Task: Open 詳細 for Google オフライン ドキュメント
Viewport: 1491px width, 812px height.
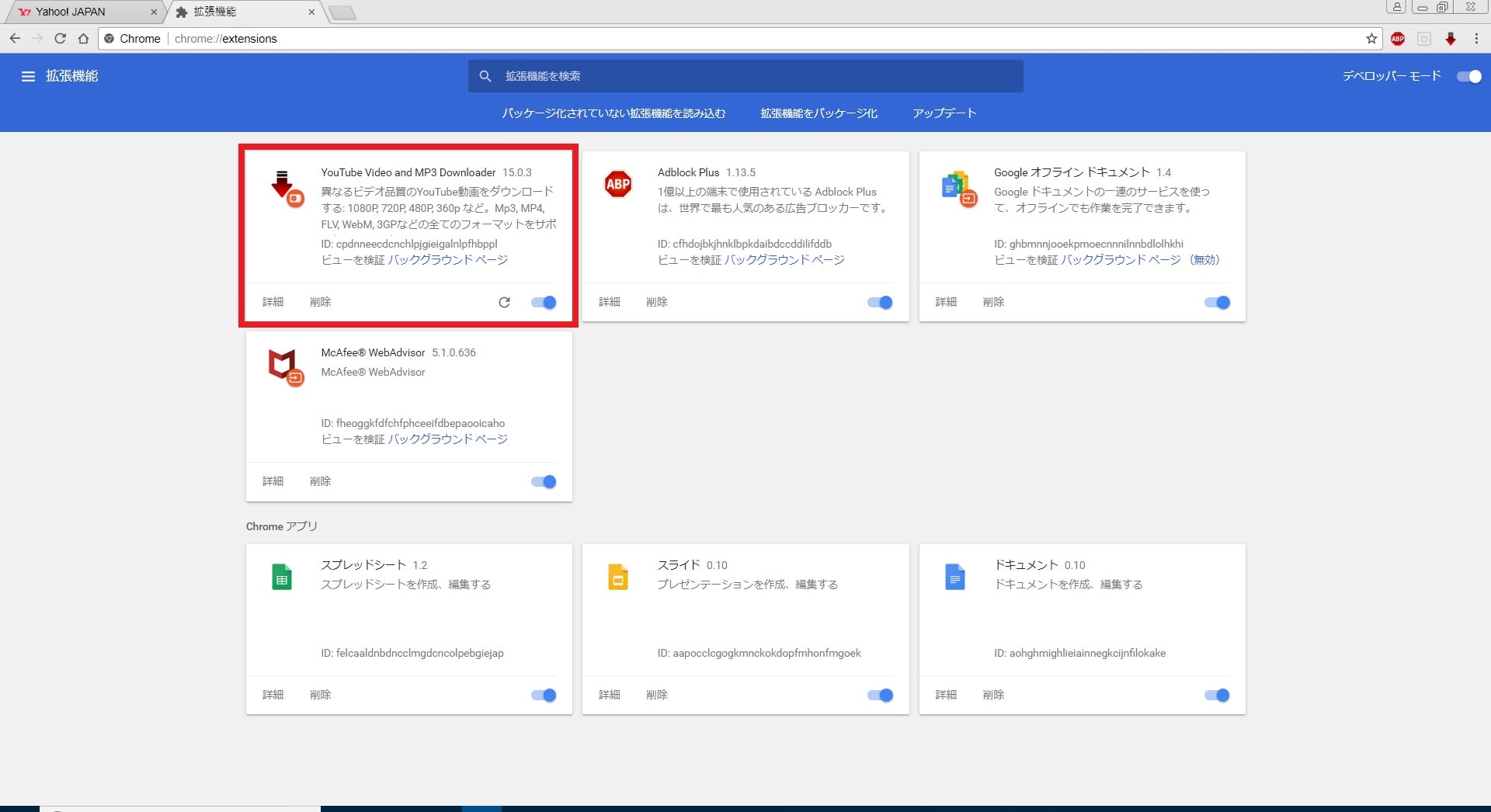Action: (946, 302)
